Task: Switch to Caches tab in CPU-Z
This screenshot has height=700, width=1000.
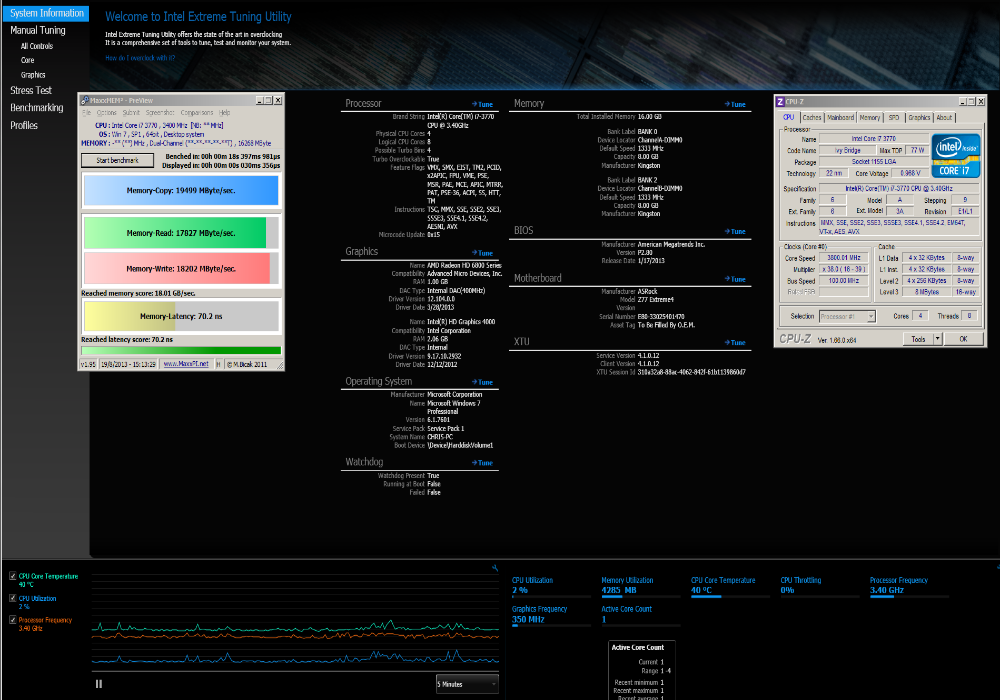Action: point(812,117)
